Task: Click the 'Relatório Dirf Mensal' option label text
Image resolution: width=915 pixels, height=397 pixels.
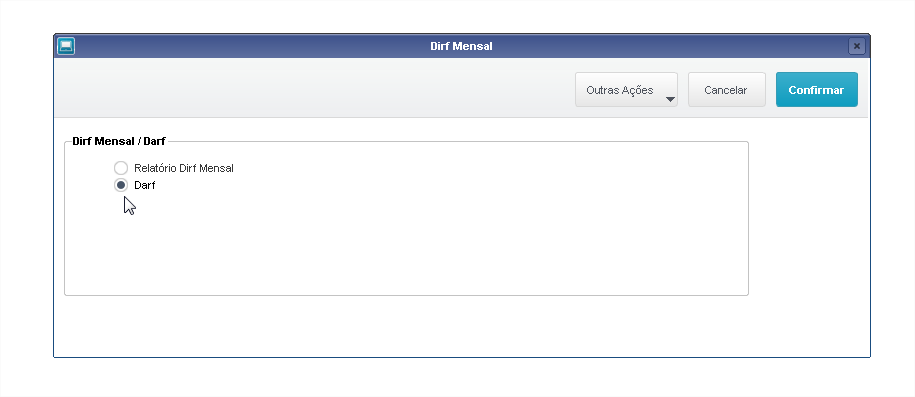Action: click(184, 168)
